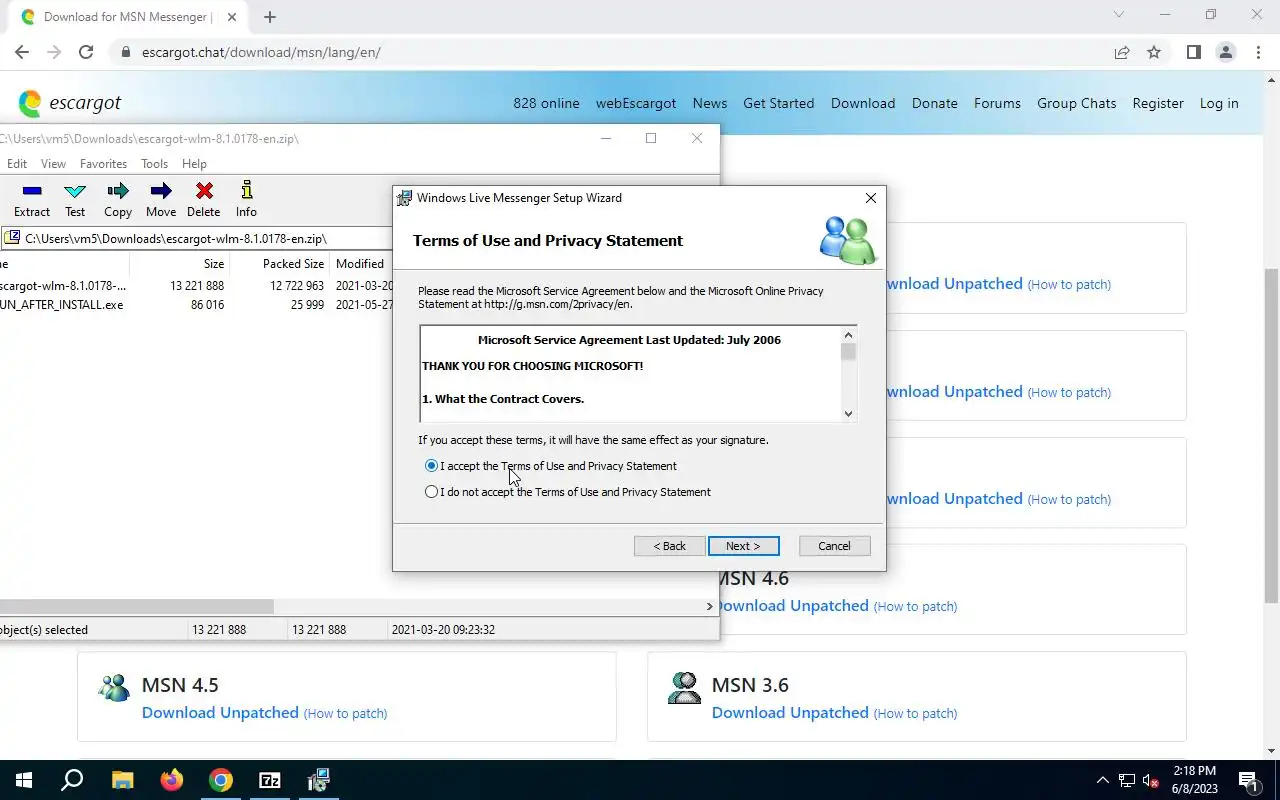The width and height of the screenshot is (1280, 800).
Task: Click the Donate link
Action: coord(934,103)
